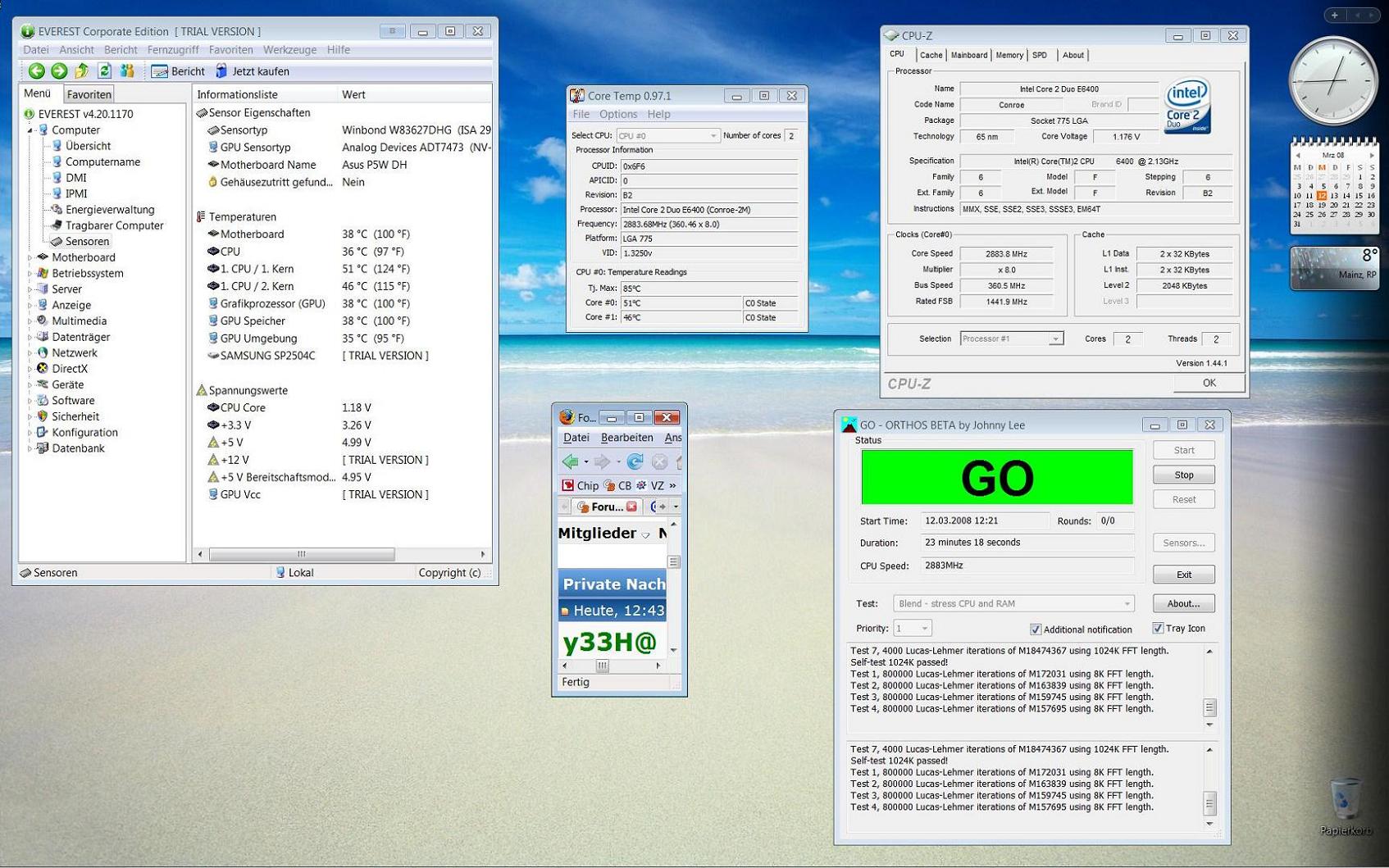Switch to the SPD tab in CPU-Z

pyautogui.click(x=1040, y=55)
